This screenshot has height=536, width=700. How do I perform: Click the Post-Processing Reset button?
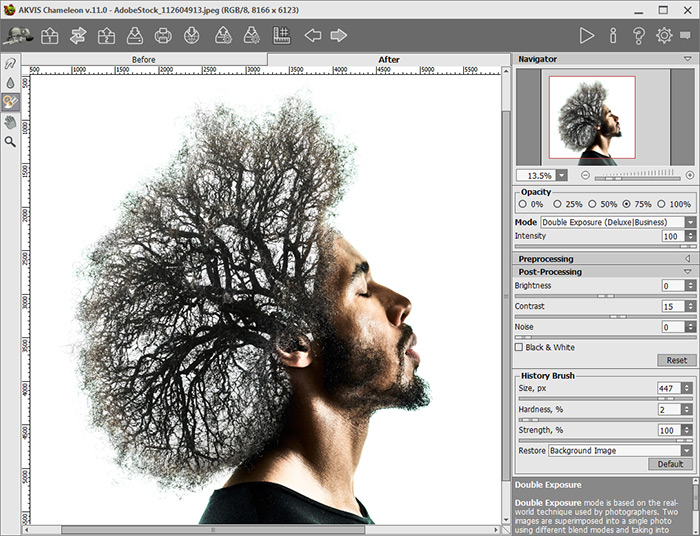676,360
